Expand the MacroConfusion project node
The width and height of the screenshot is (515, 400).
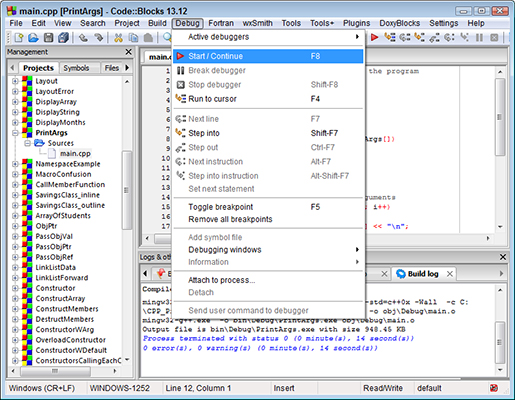coord(15,174)
